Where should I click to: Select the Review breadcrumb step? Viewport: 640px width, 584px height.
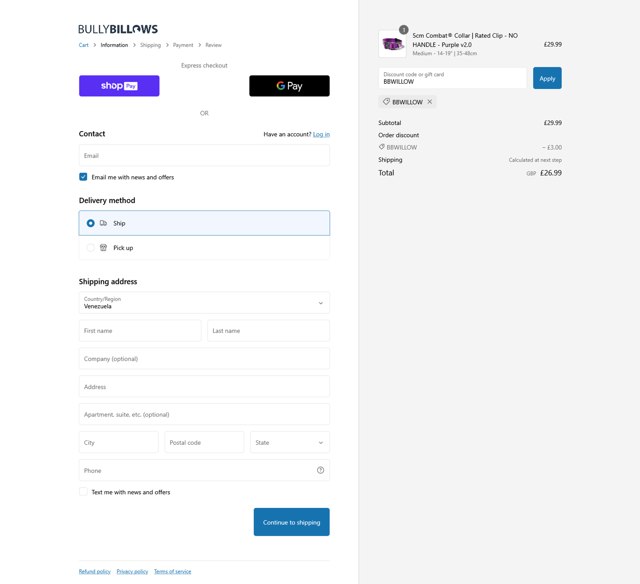point(213,45)
